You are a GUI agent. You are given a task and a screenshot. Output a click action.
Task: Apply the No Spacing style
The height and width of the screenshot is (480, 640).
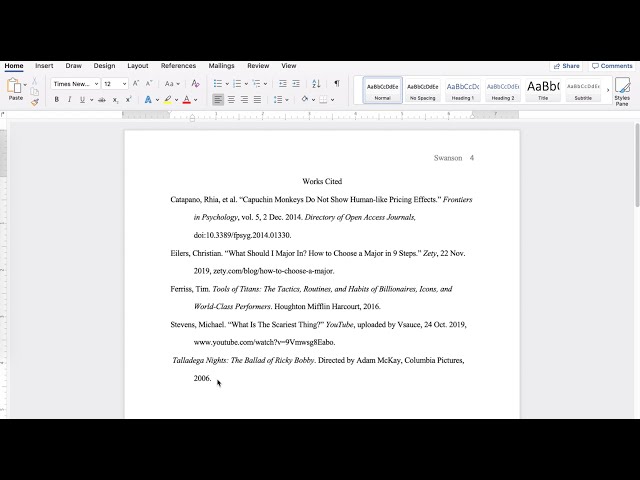(x=422, y=90)
